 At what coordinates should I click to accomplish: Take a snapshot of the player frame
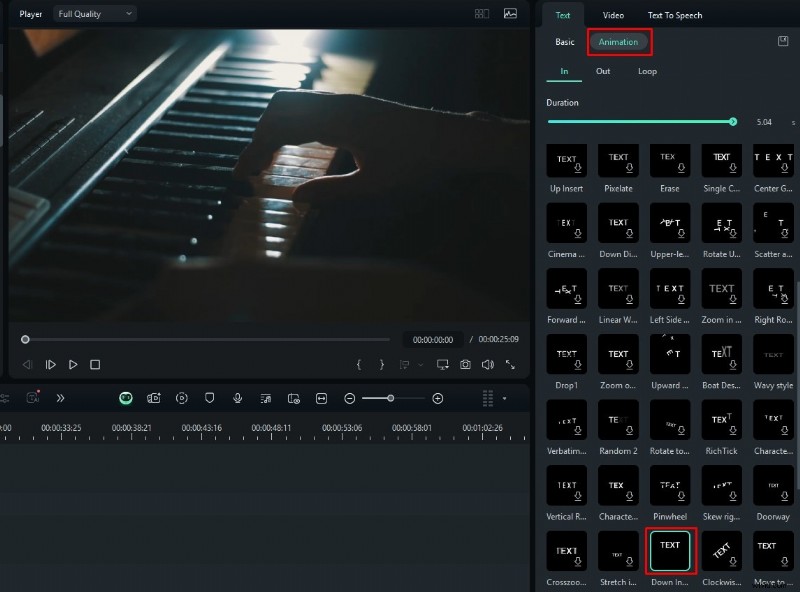(464, 365)
